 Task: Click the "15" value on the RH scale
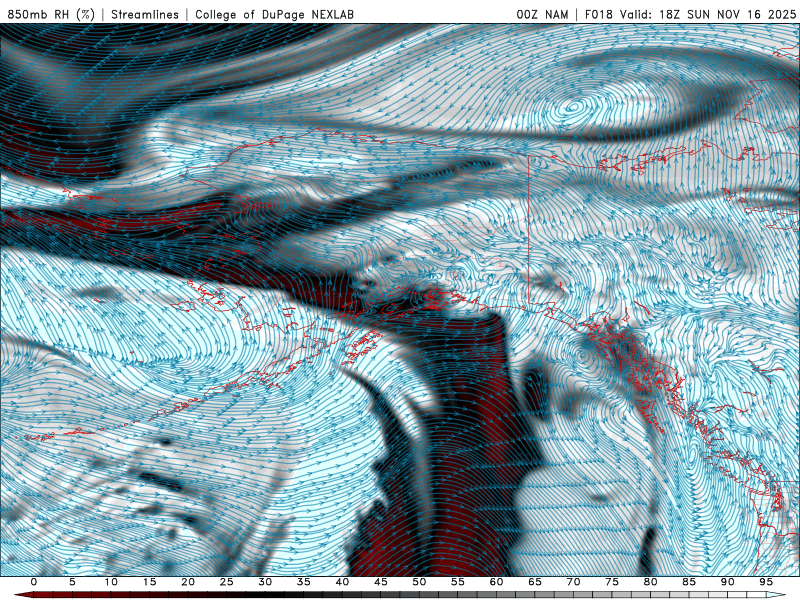click(x=149, y=582)
